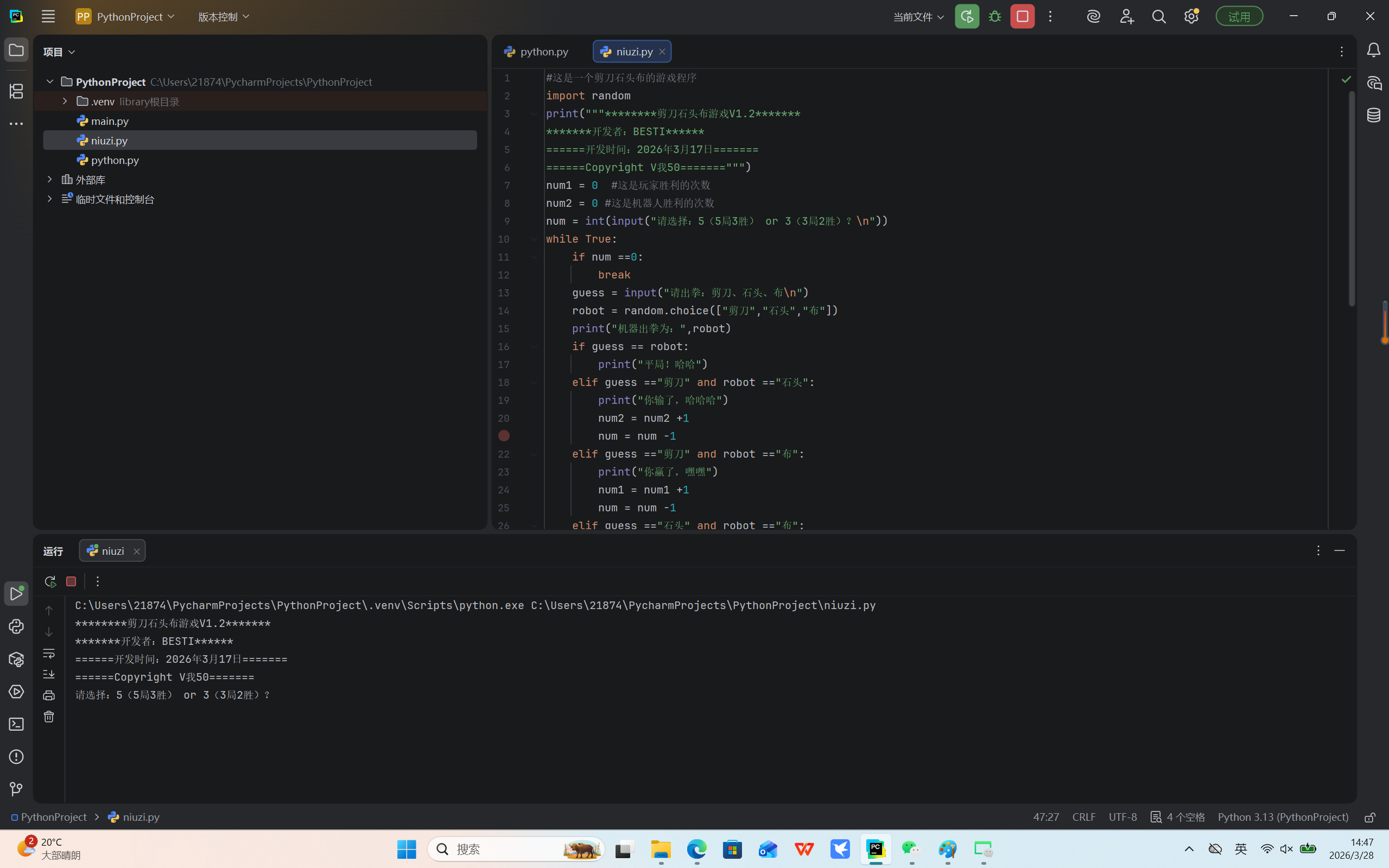Open the Python Packages tool window
This screenshot has height=868, width=1389.
[16, 659]
